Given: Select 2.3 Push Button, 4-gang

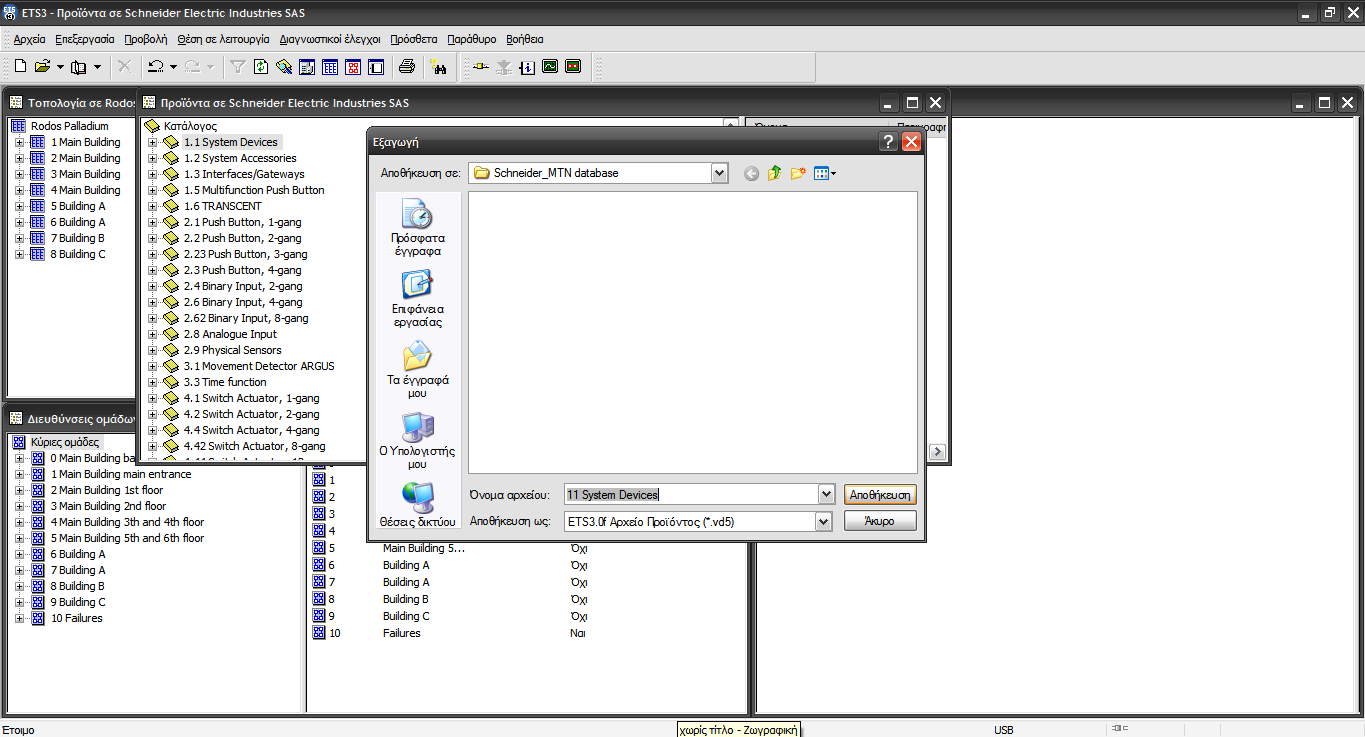Looking at the screenshot, I should (242, 270).
